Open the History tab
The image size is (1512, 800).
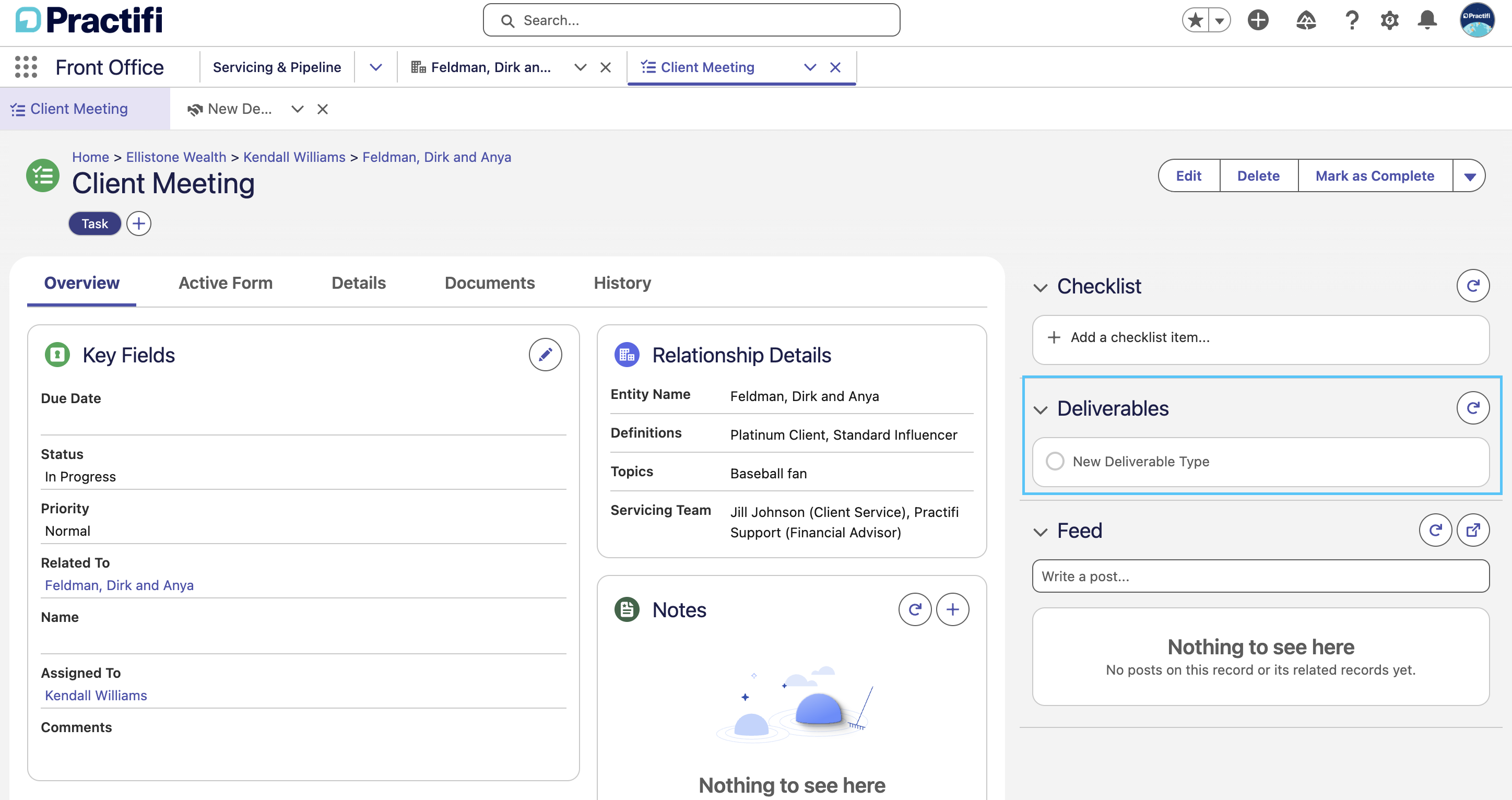[622, 283]
